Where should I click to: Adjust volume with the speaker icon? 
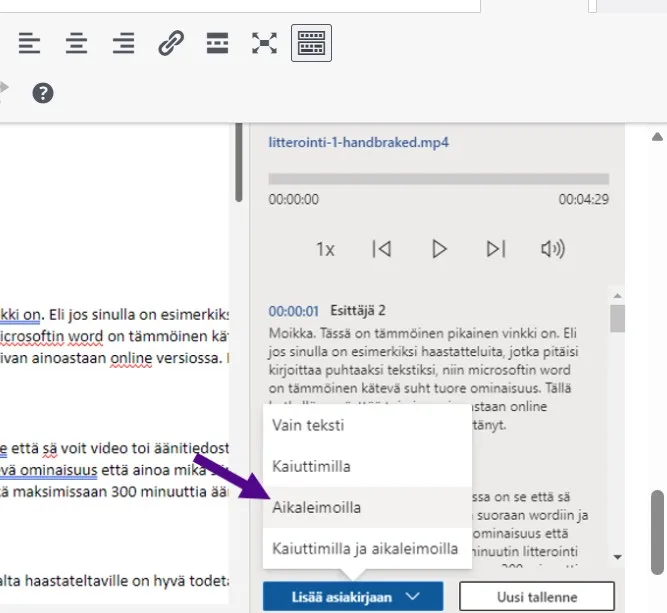pyautogui.click(x=553, y=249)
